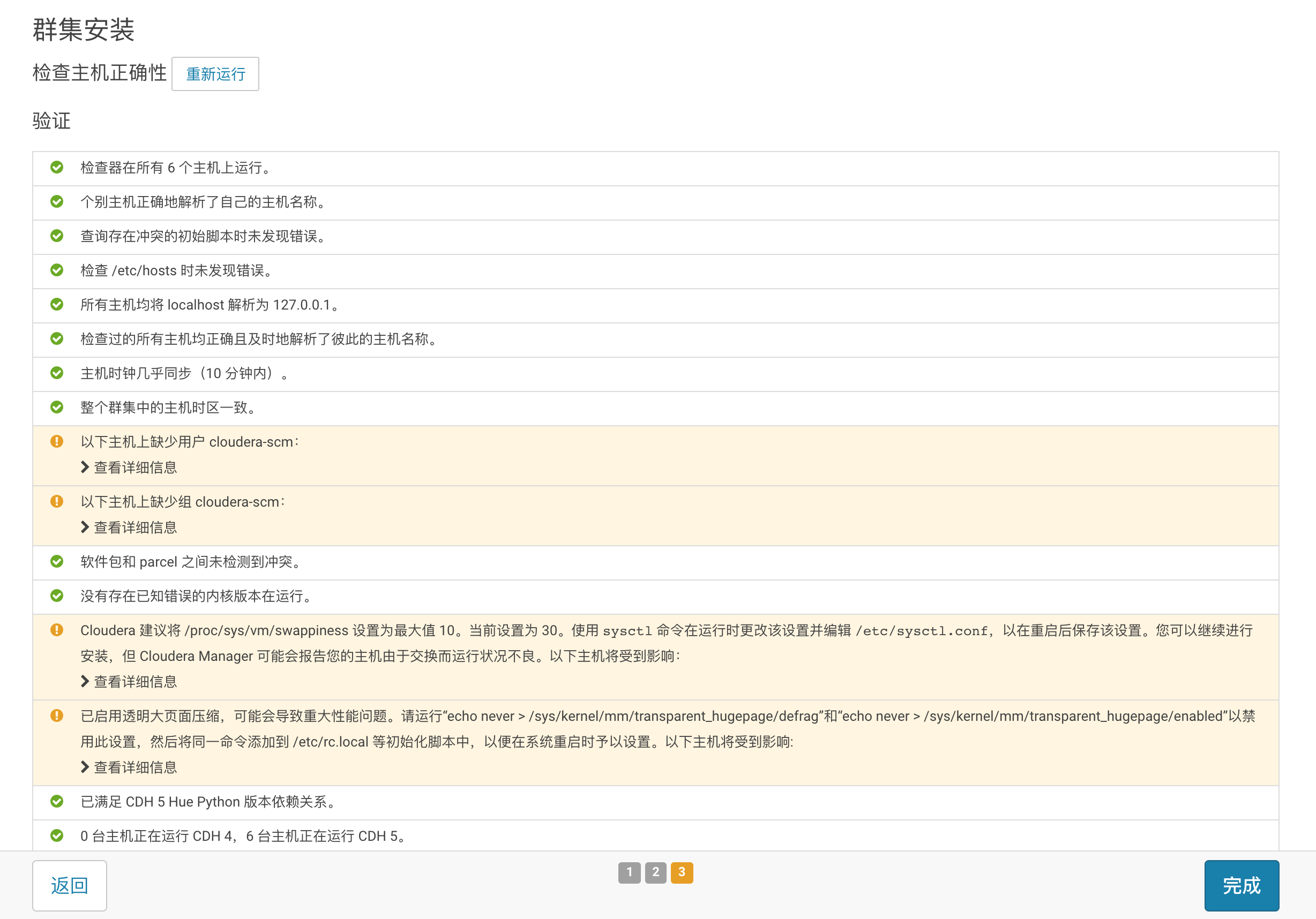
Task: Click the 完成 button
Action: 1242,885
